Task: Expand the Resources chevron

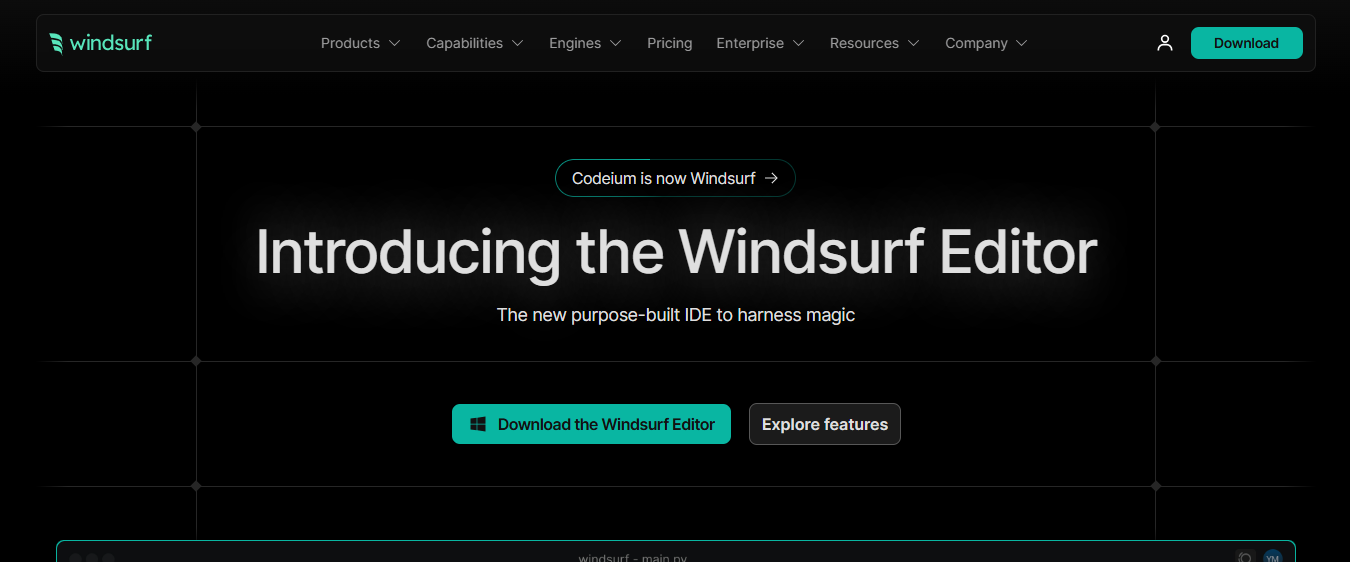Action: [x=912, y=43]
